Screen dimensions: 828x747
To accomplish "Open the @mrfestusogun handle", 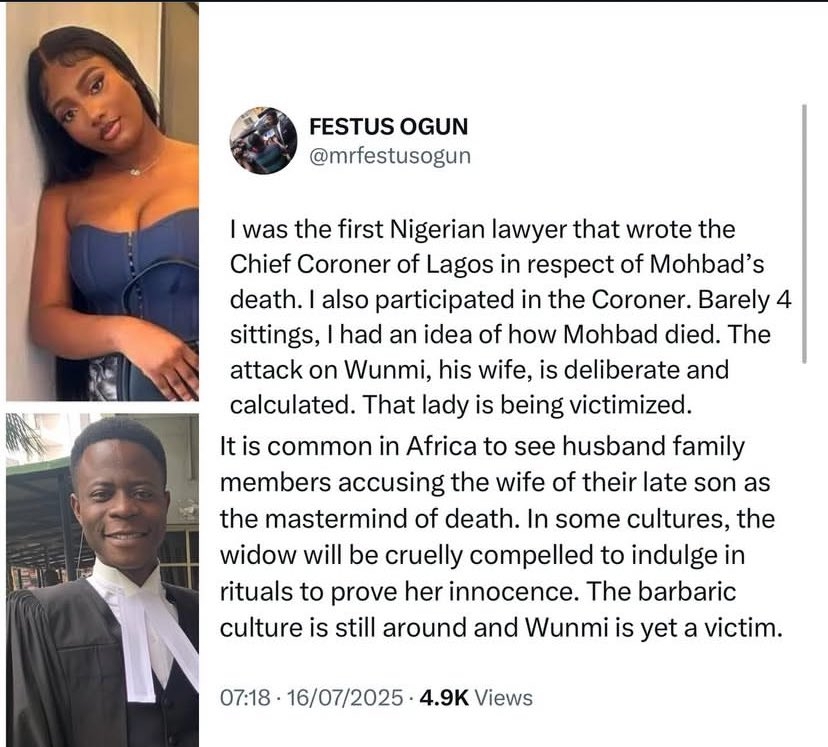I will coord(390,157).
